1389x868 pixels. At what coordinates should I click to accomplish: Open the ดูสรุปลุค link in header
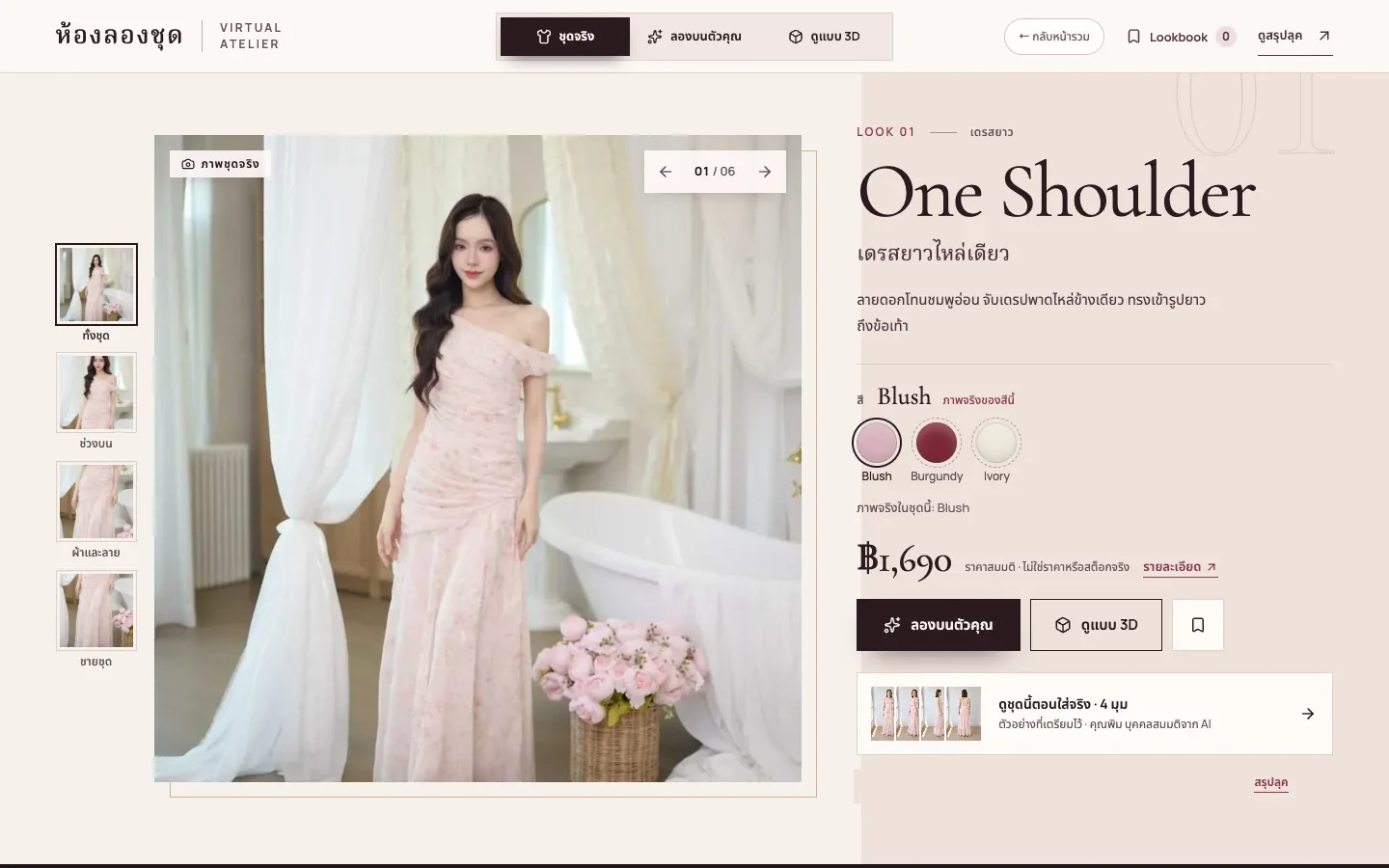[x=1294, y=37]
